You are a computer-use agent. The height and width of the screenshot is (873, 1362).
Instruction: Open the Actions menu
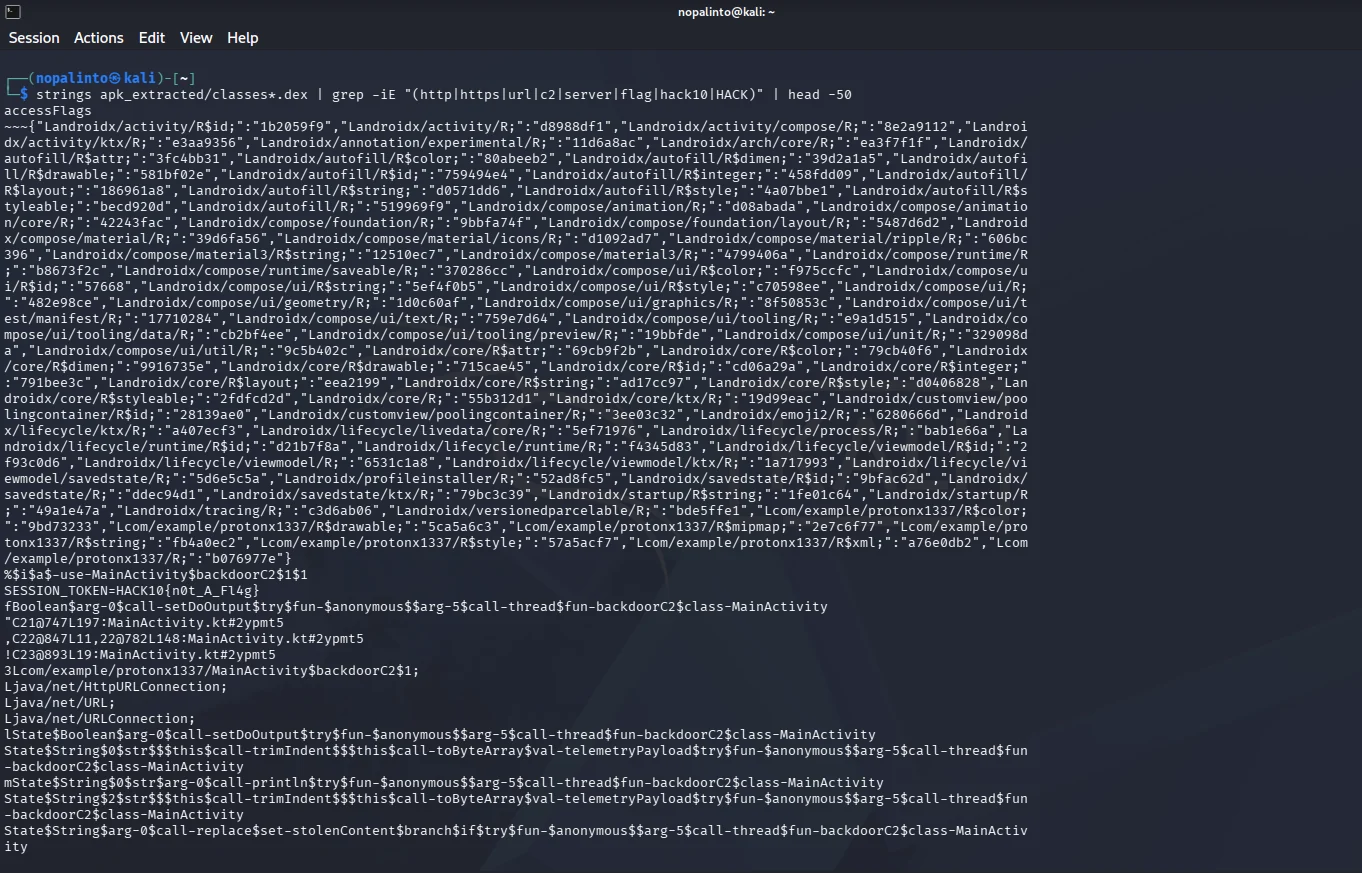(x=99, y=38)
